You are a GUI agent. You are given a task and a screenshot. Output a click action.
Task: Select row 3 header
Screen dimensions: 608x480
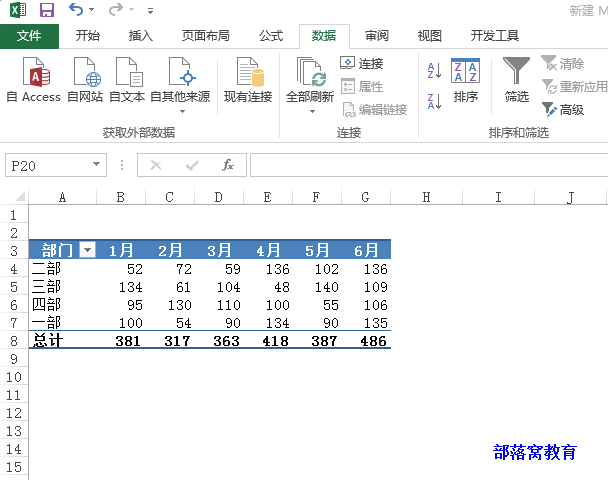tap(14, 250)
